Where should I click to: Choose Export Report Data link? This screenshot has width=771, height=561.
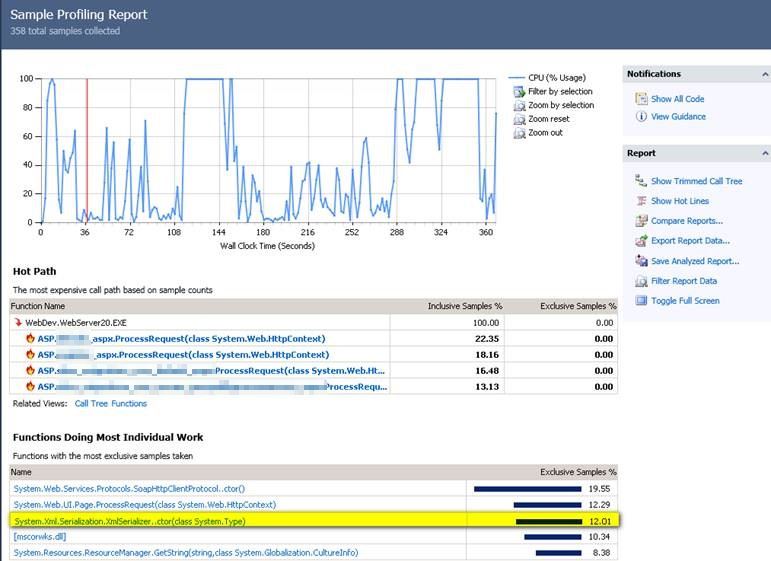click(690, 241)
